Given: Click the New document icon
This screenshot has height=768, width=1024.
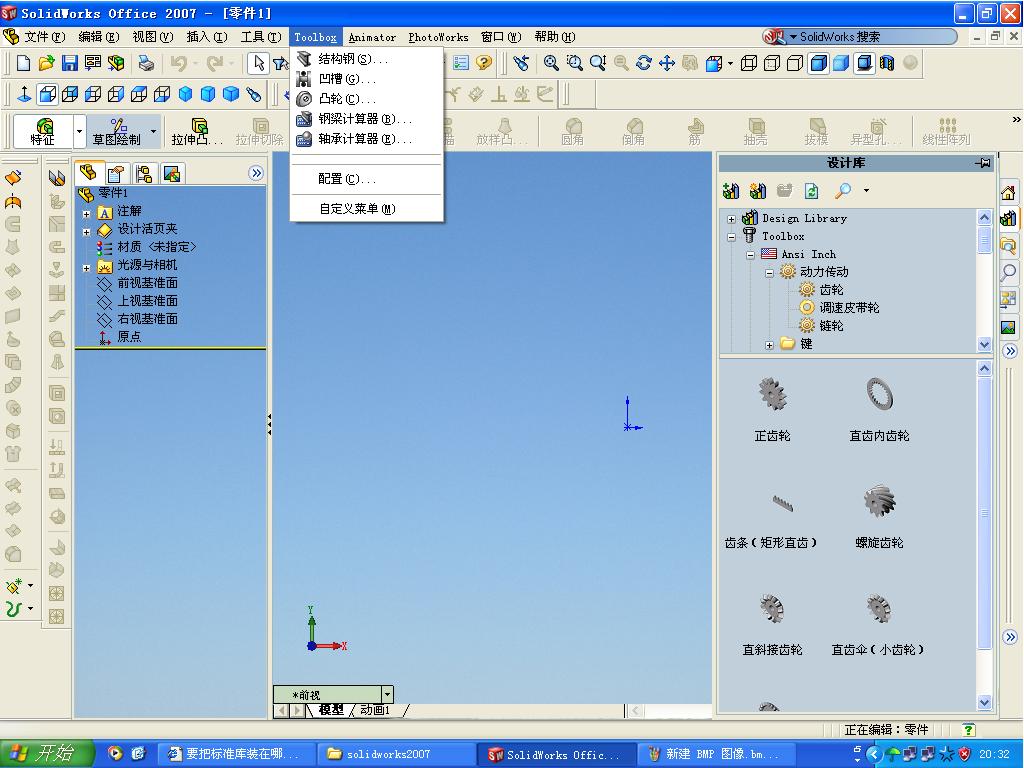Looking at the screenshot, I should (x=24, y=63).
